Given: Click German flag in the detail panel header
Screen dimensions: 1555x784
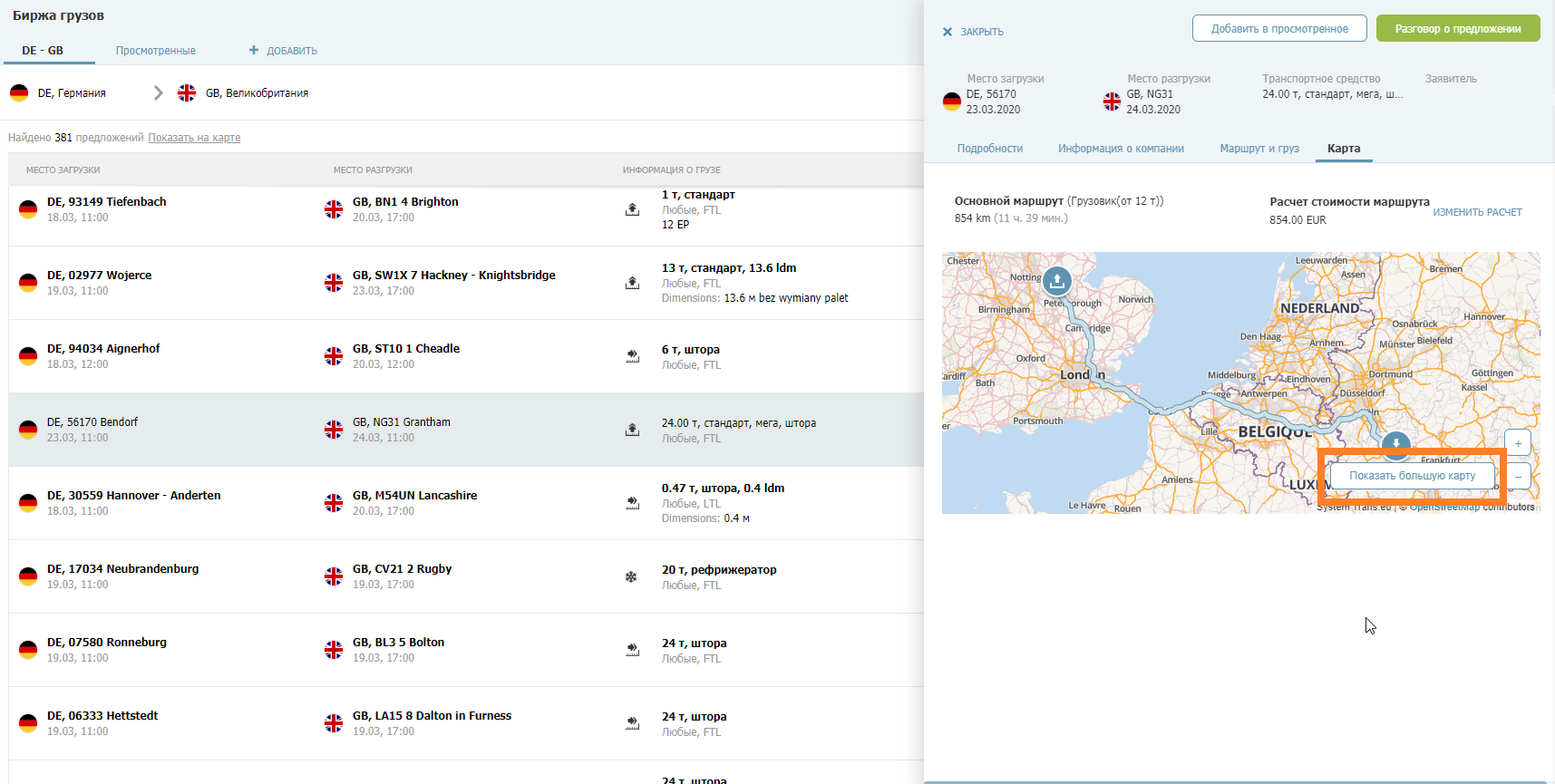Looking at the screenshot, I should point(951,102).
